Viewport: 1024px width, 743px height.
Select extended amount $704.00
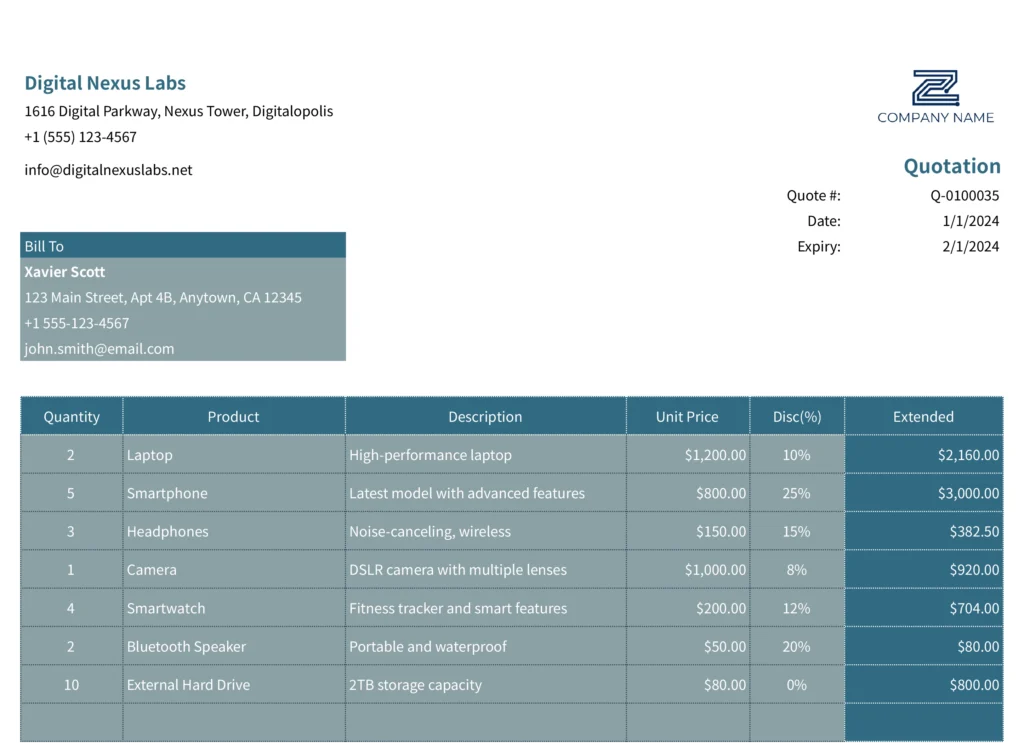923,608
